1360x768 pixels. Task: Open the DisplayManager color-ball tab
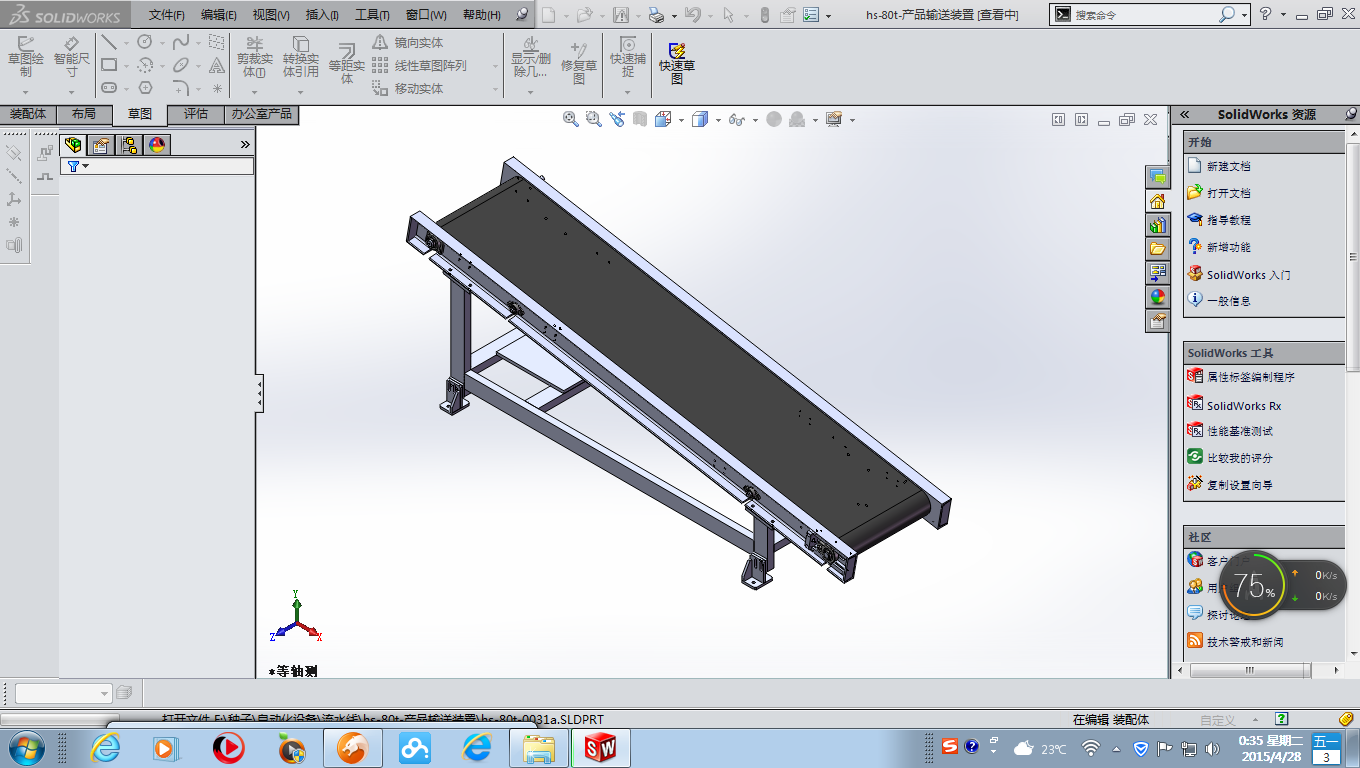tap(157, 145)
